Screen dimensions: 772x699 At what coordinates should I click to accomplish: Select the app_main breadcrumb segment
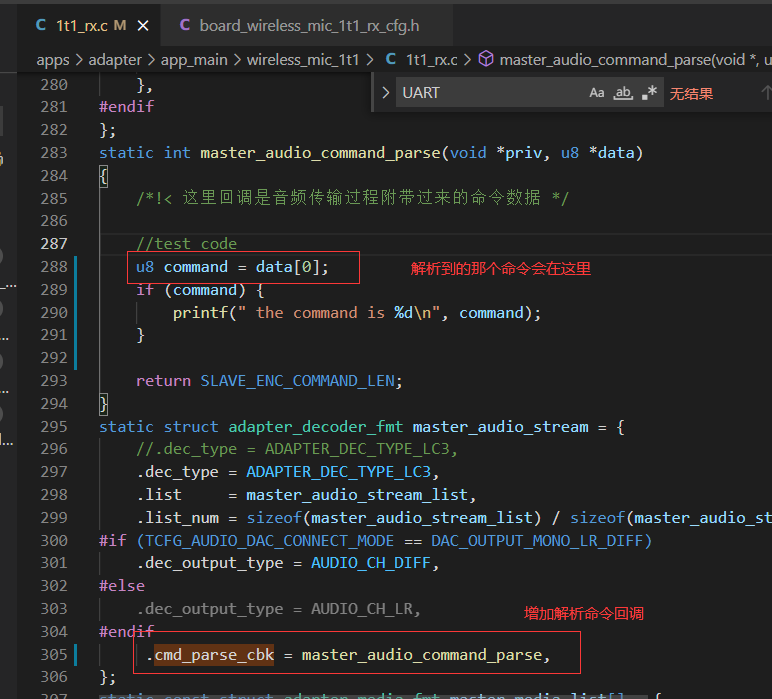[194, 60]
